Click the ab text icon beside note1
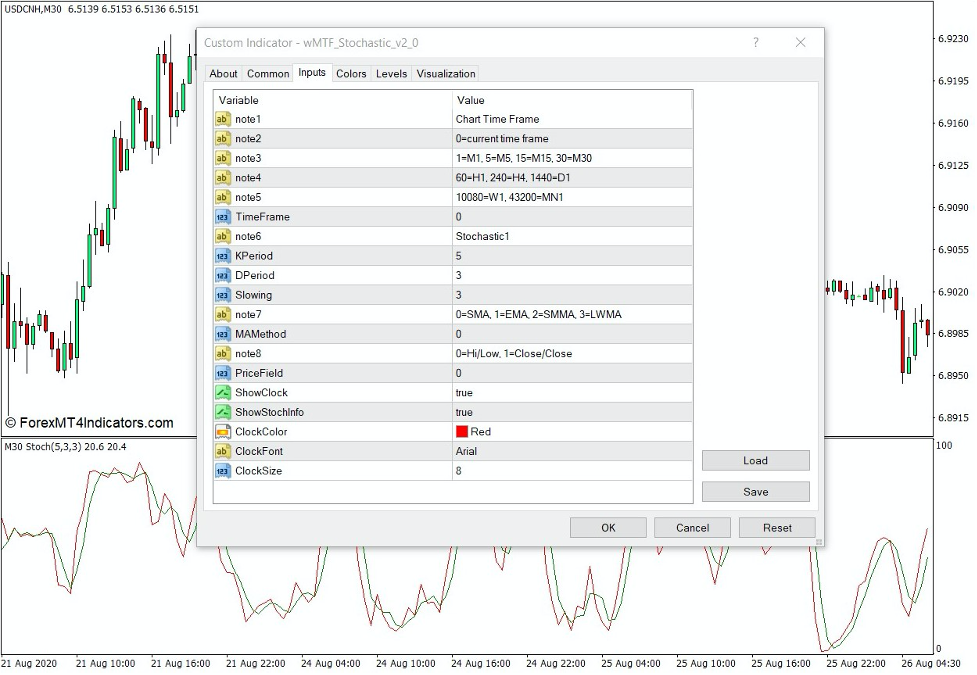Screen dimensions: 977x675 (222, 118)
